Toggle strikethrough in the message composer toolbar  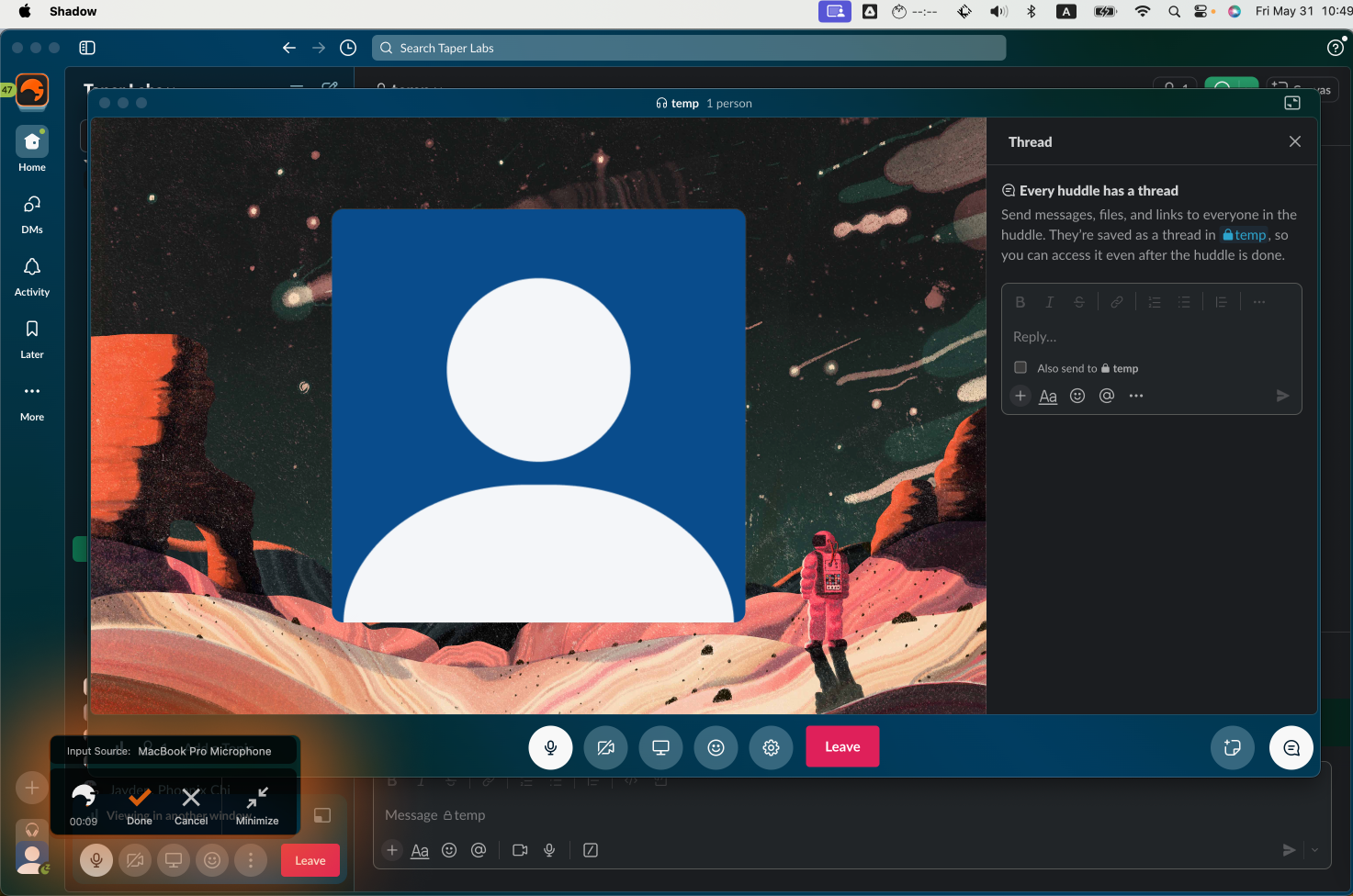[450, 780]
